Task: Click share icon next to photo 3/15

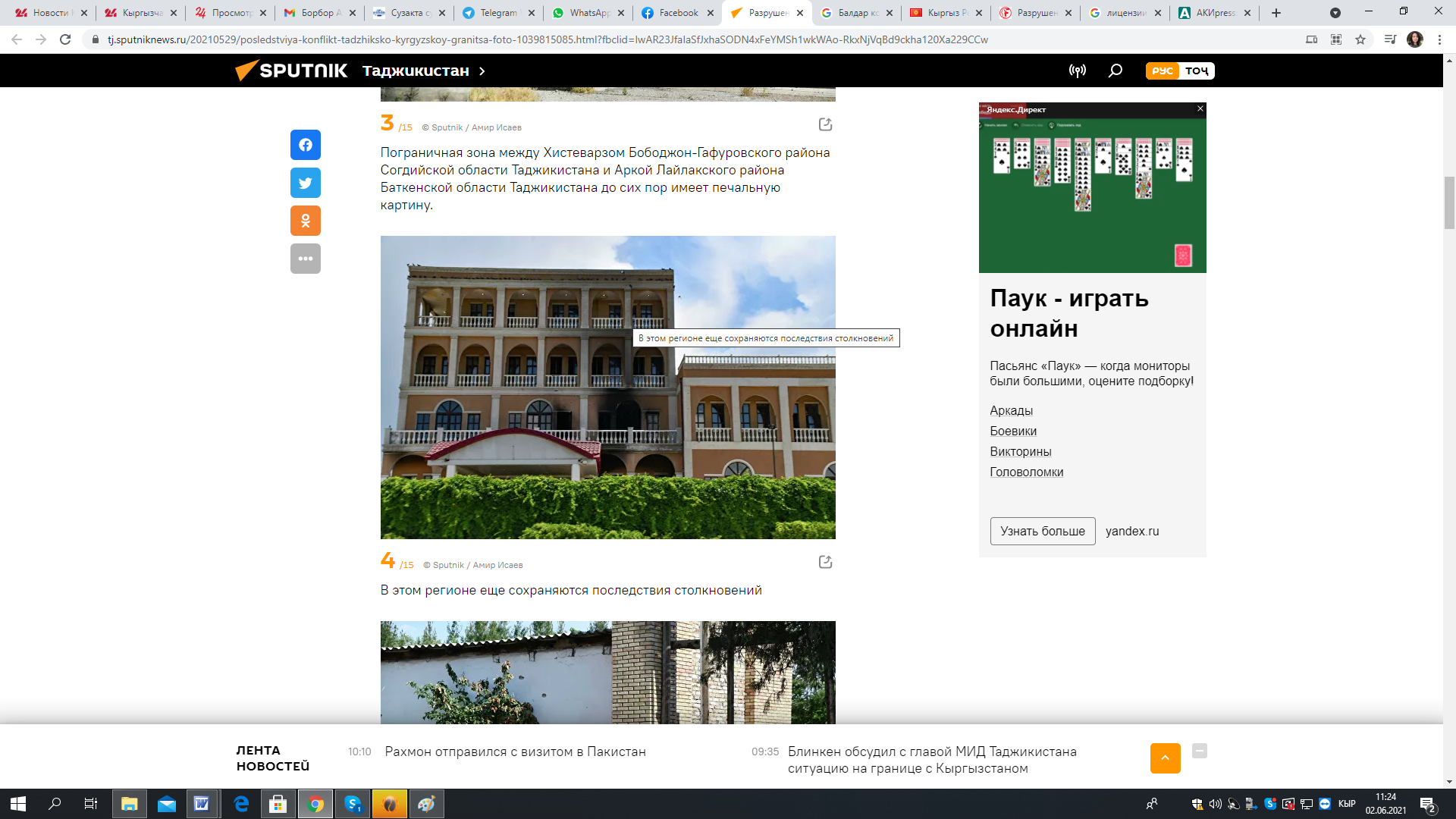Action: click(825, 124)
